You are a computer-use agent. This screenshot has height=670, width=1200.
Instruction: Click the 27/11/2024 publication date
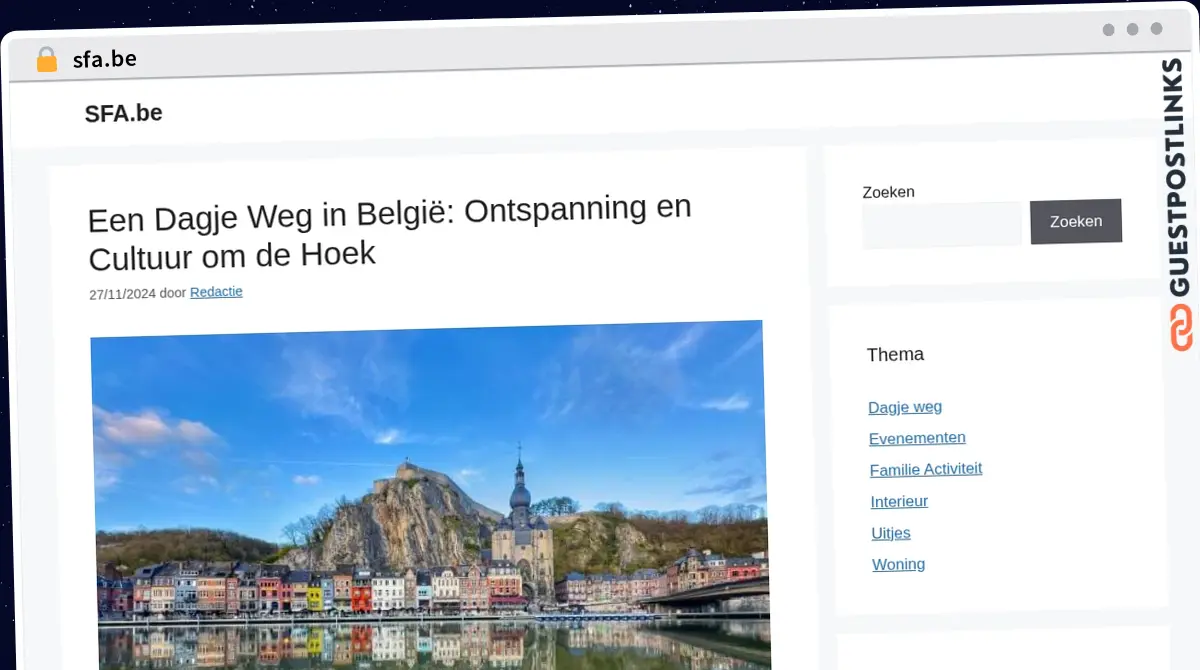pyautogui.click(x=122, y=294)
